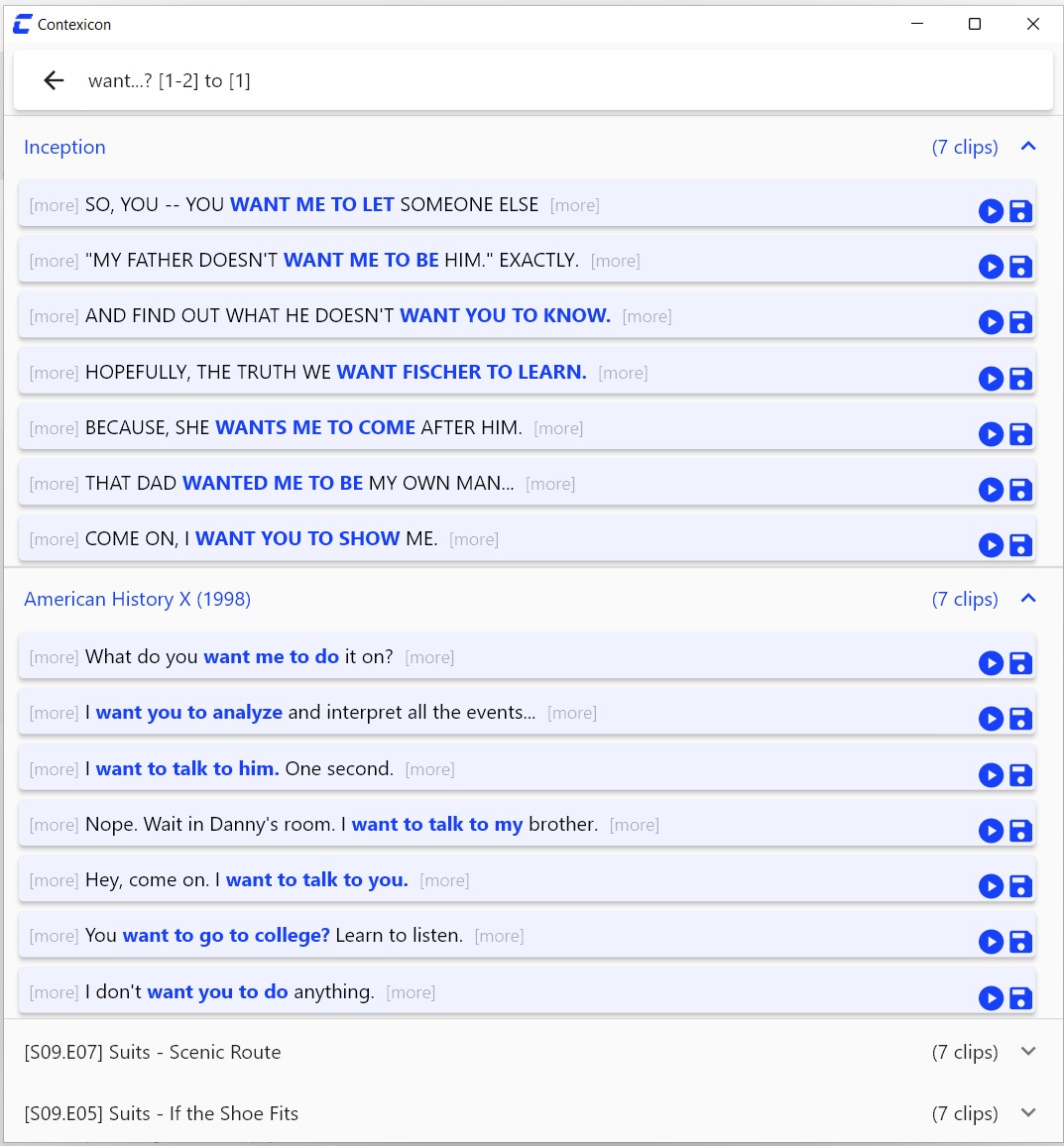Play the 'want me to do it on?' clip

coord(991,663)
